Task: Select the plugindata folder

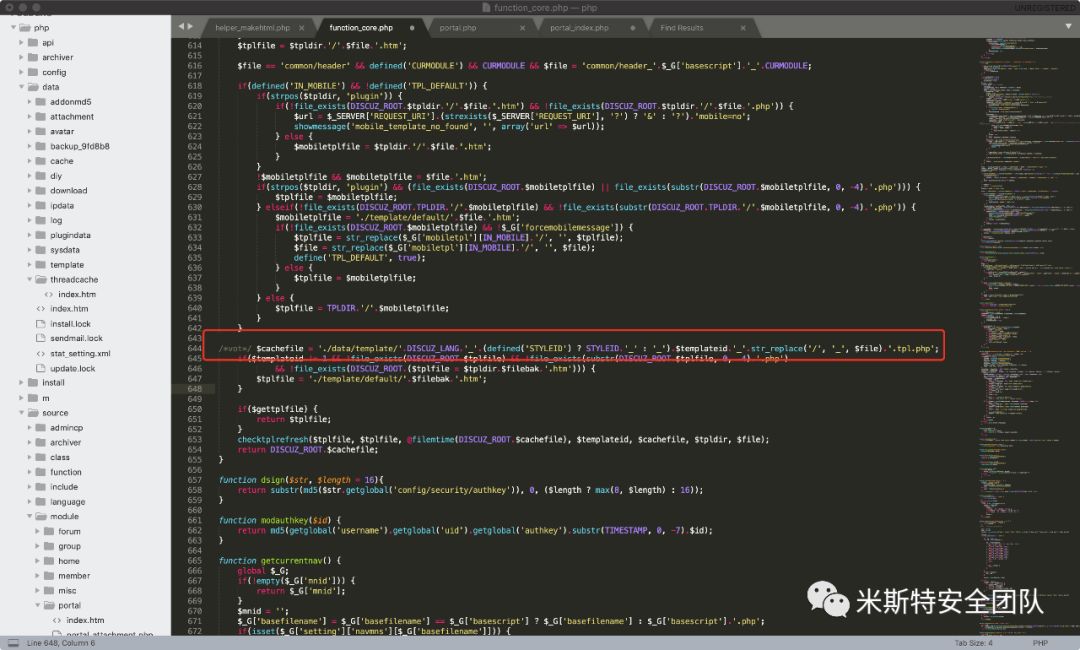Action: coord(70,235)
